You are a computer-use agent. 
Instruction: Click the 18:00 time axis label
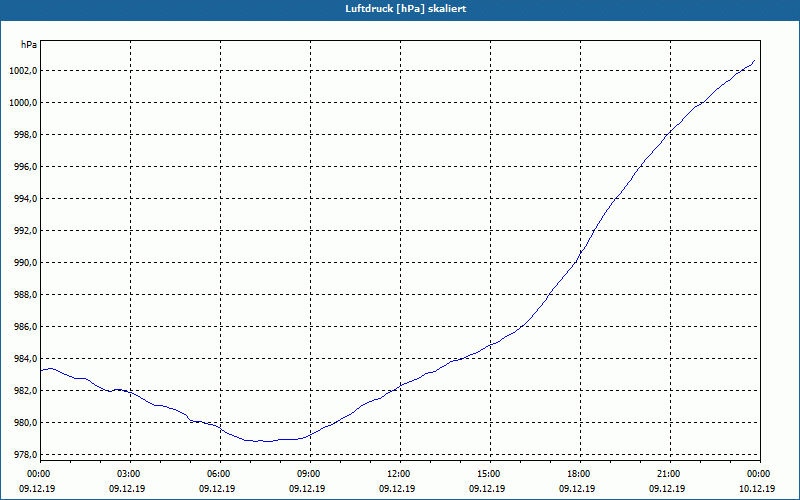pyautogui.click(x=580, y=474)
